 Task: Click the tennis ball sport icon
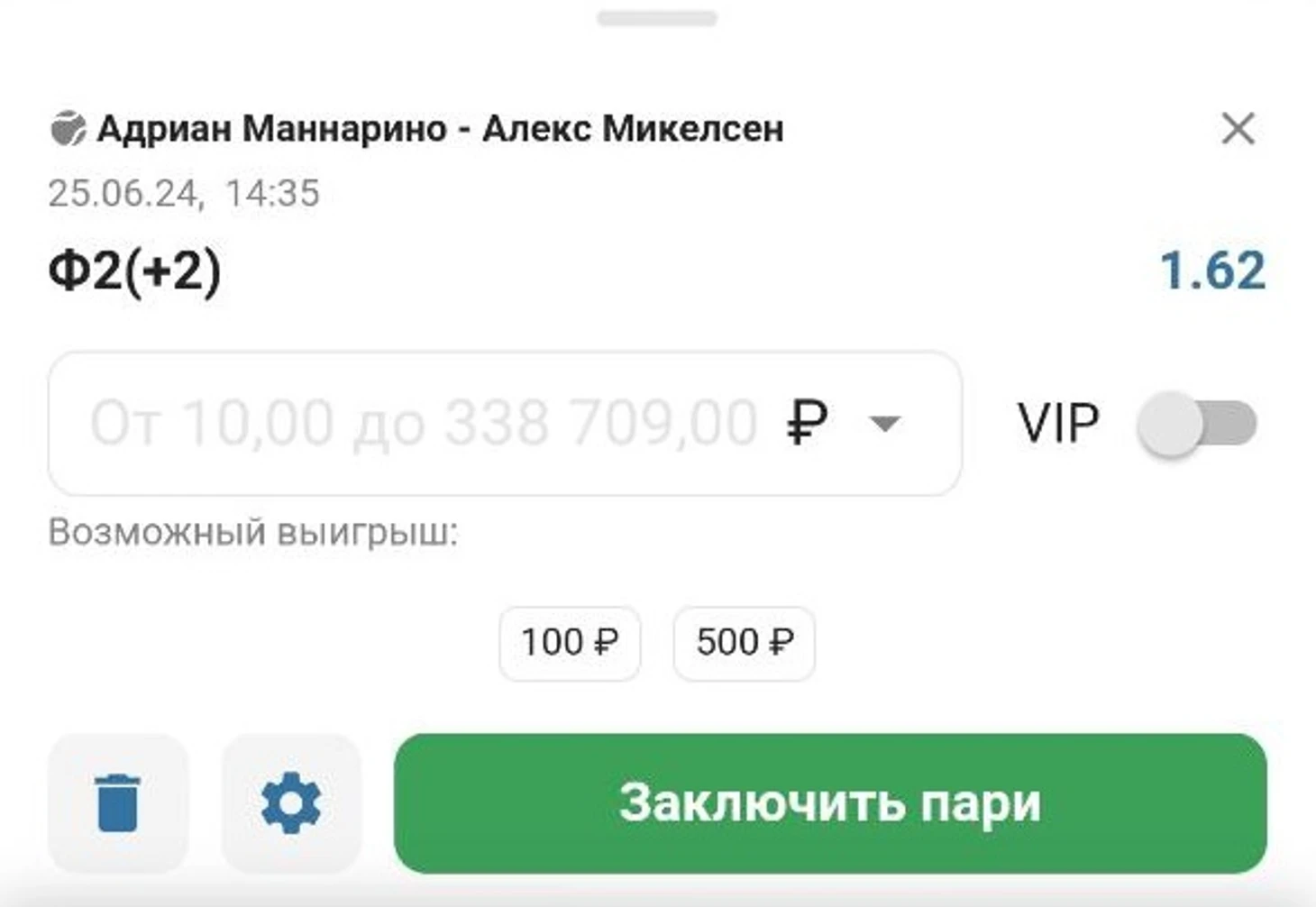[x=68, y=128]
